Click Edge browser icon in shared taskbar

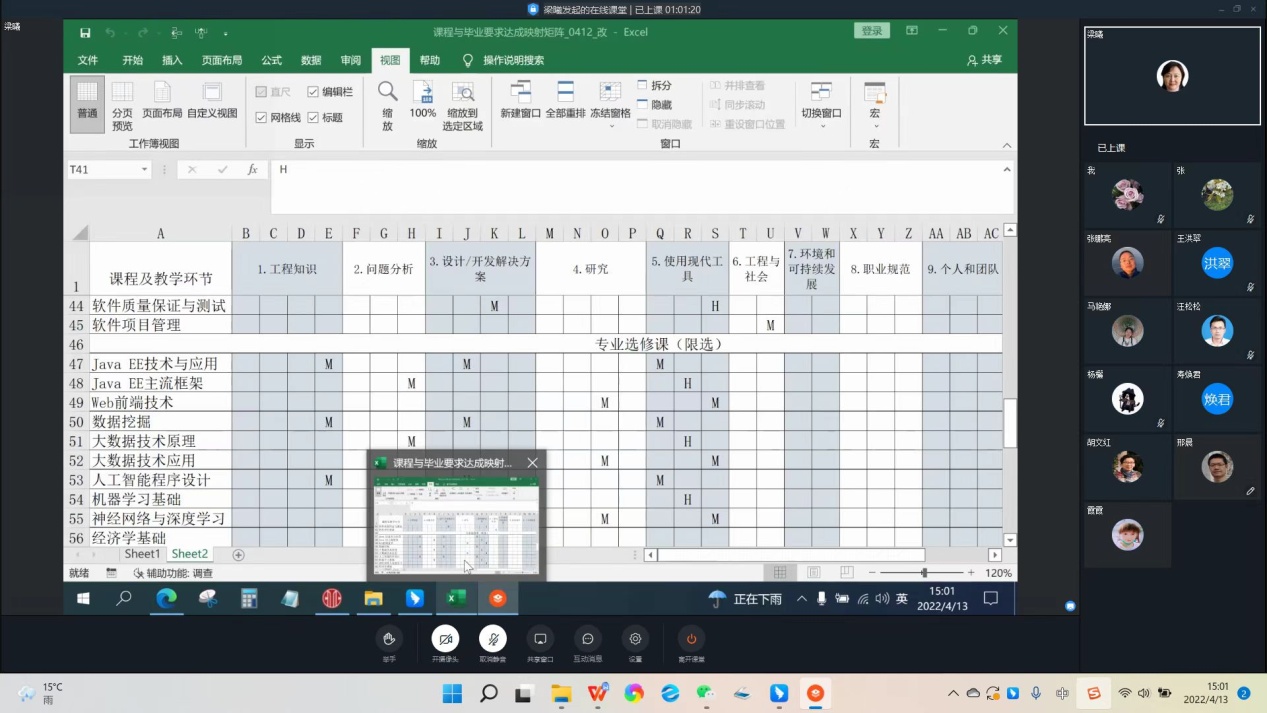pos(166,598)
